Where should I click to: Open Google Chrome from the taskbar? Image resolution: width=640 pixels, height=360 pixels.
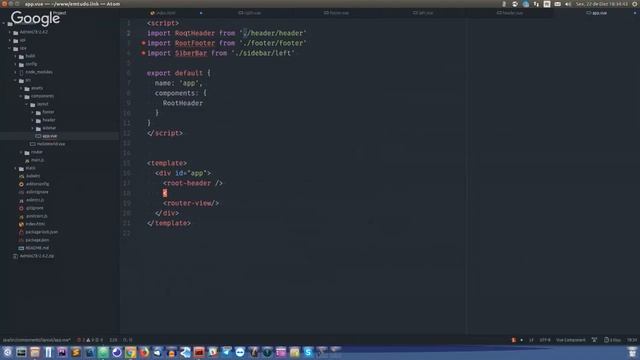131,352
